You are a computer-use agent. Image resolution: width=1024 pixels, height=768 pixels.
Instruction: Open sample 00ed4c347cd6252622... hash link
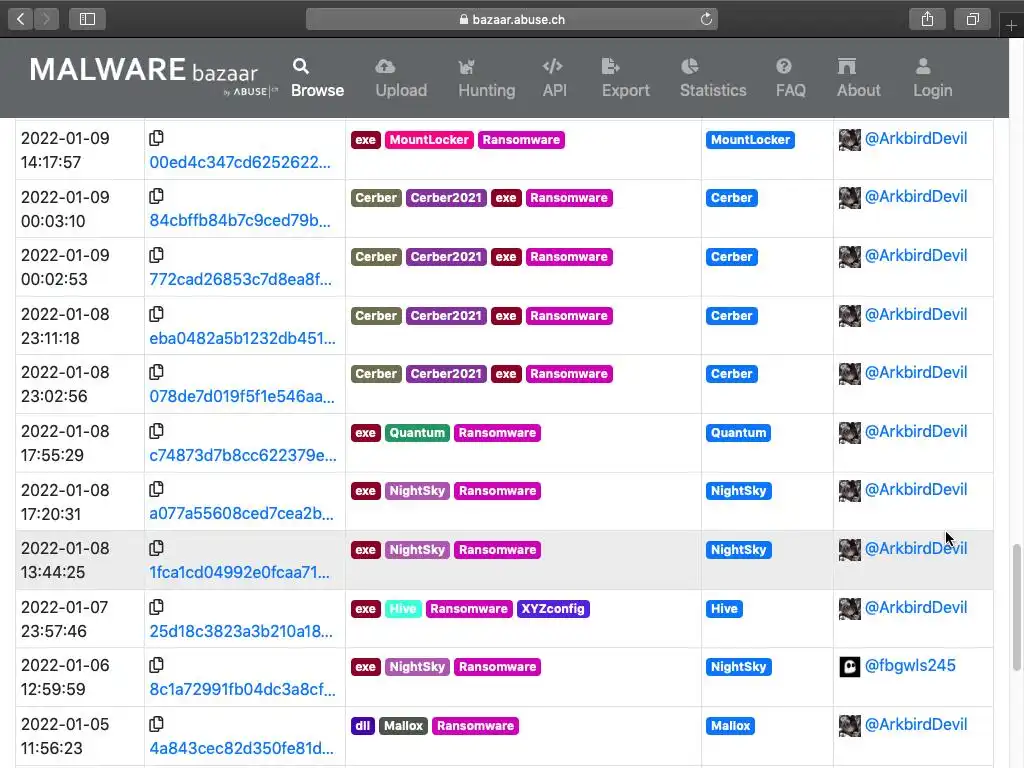tap(240, 162)
